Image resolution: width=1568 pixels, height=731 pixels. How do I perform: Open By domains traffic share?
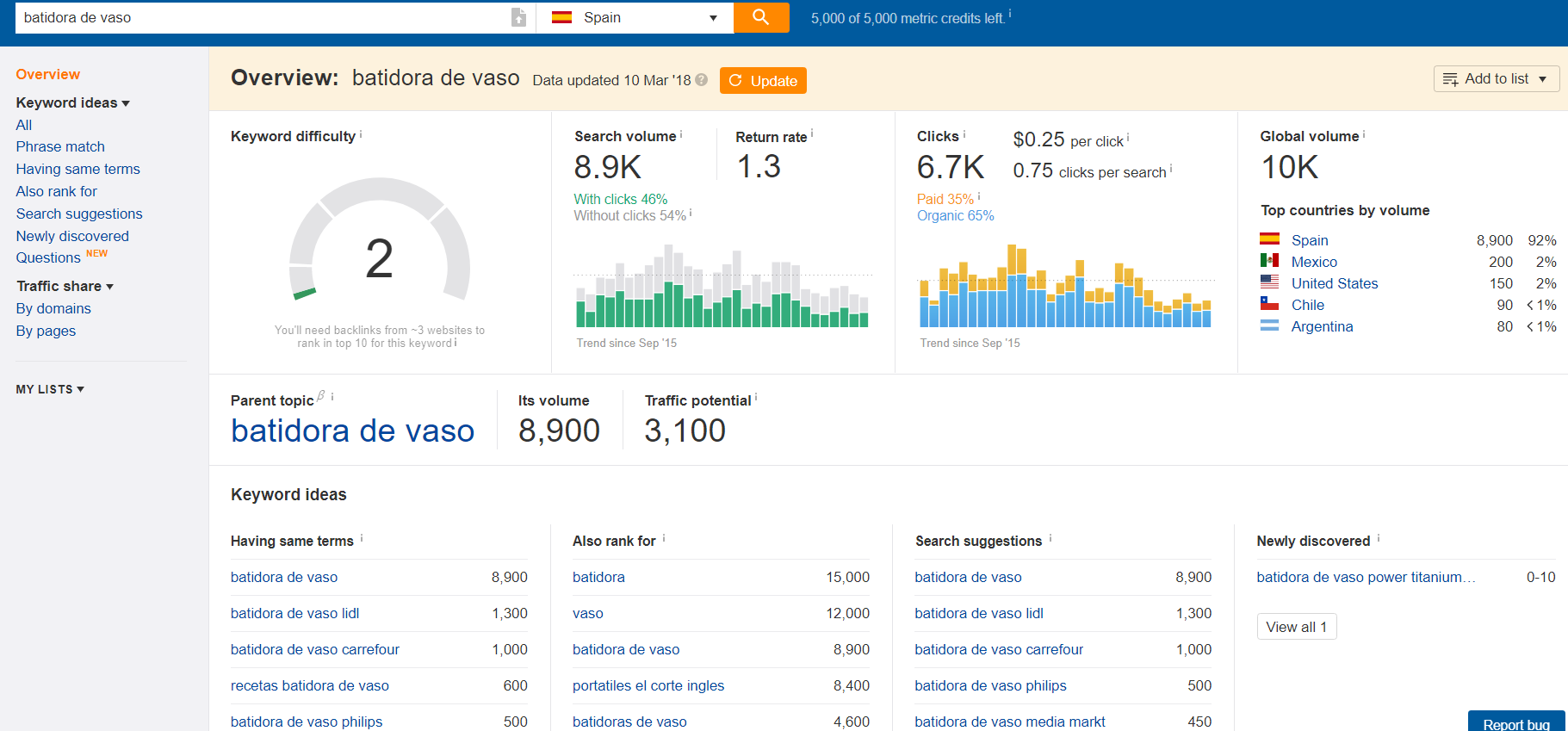click(53, 308)
